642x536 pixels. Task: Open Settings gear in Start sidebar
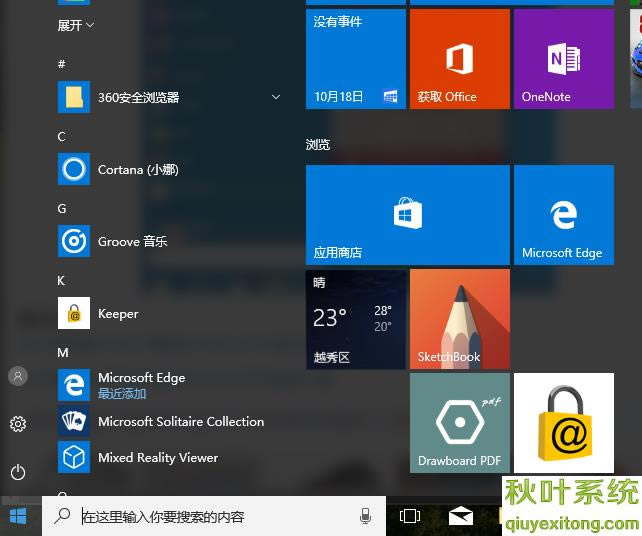click(18, 424)
